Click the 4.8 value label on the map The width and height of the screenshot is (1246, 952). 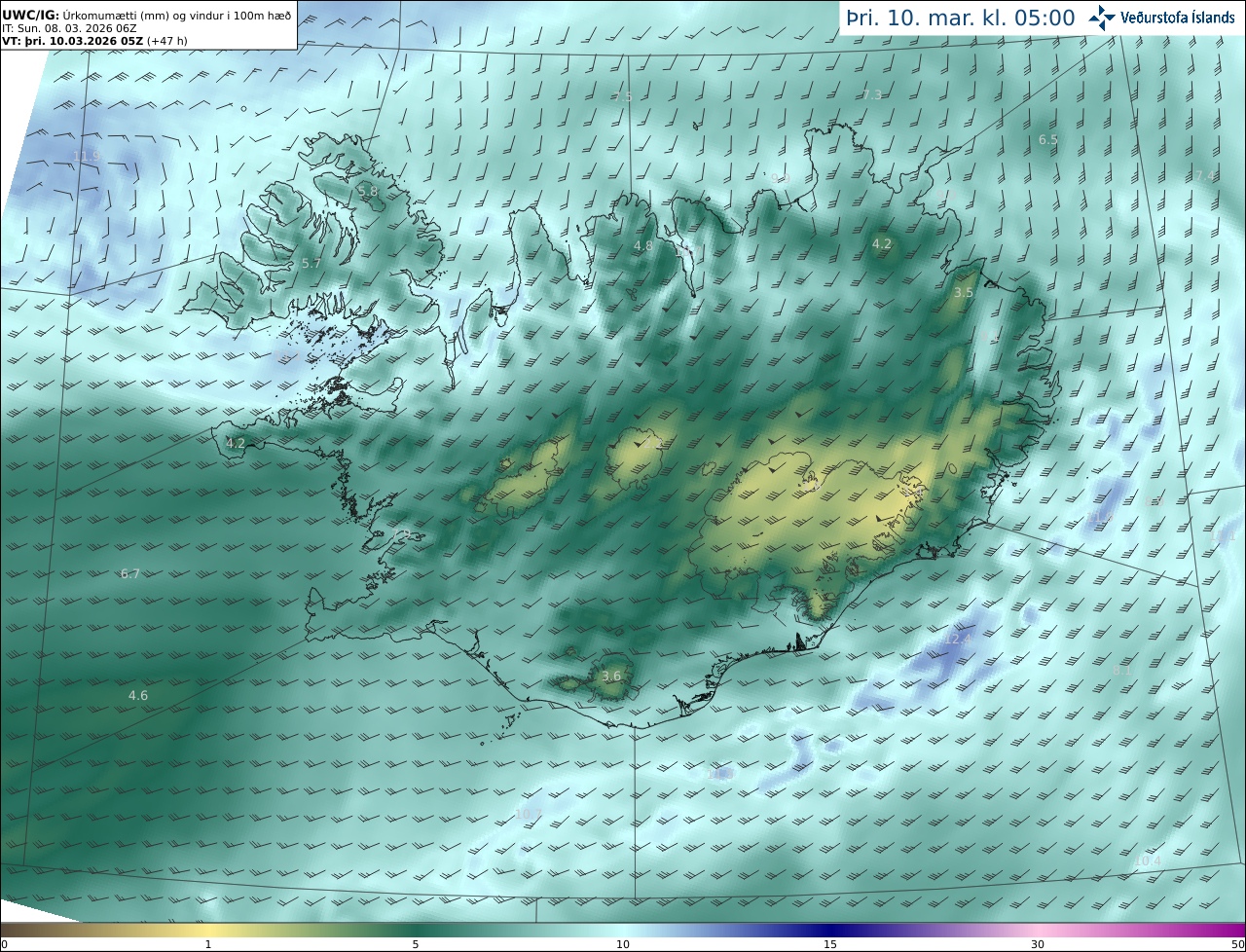643,246
